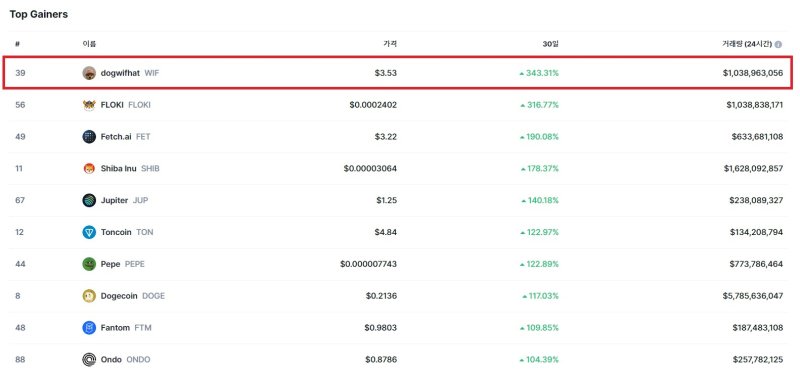Open the Fantom FTM coin link
The height and width of the screenshot is (375, 800).
tap(126, 328)
